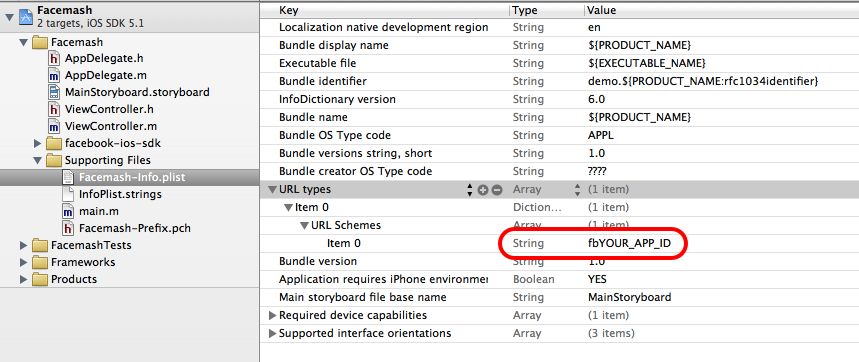Expand the Required device capabilities row
The image size is (859, 362).
[272, 315]
